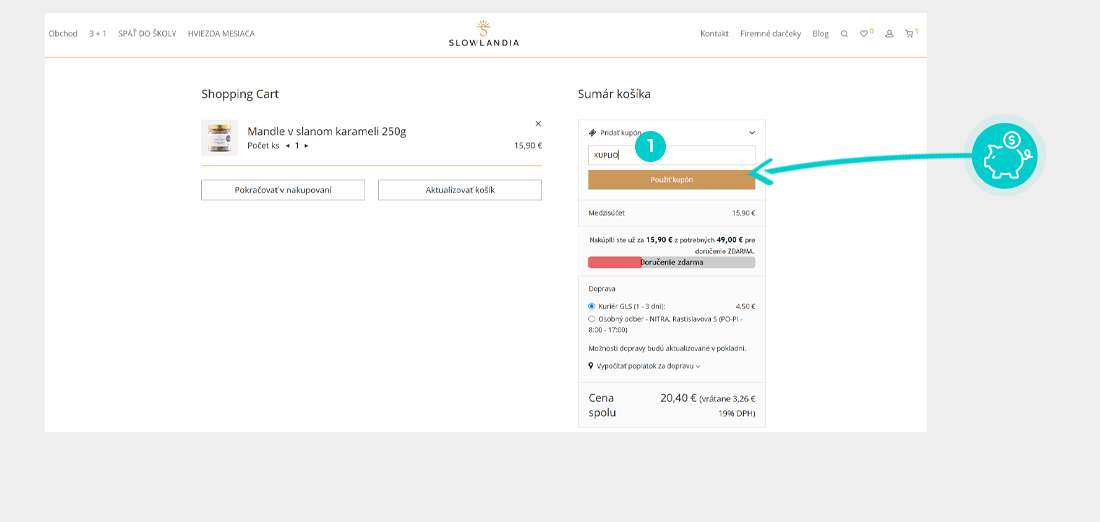Screen dimensions: 1100x522
Task: Click the Slowlandia logo
Action: [484, 34]
